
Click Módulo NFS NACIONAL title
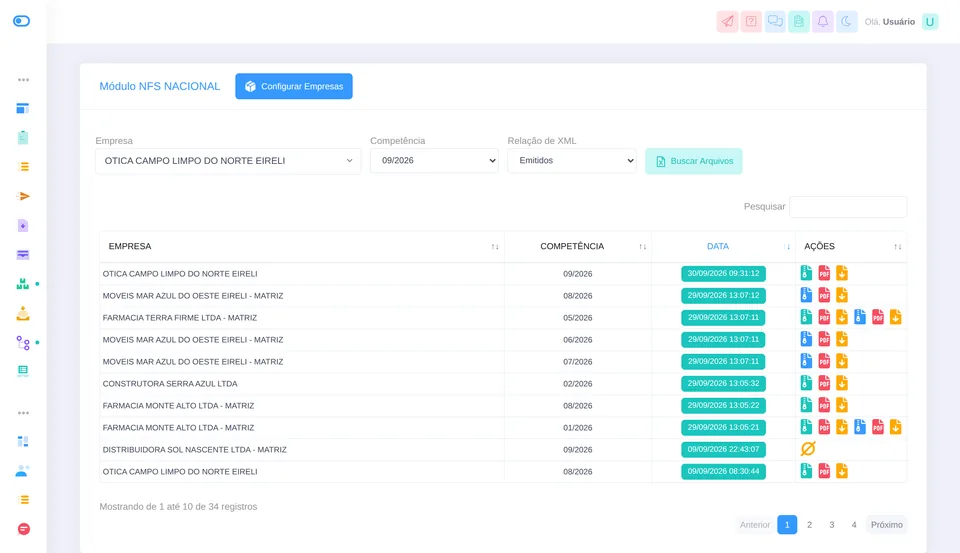click(x=160, y=86)
